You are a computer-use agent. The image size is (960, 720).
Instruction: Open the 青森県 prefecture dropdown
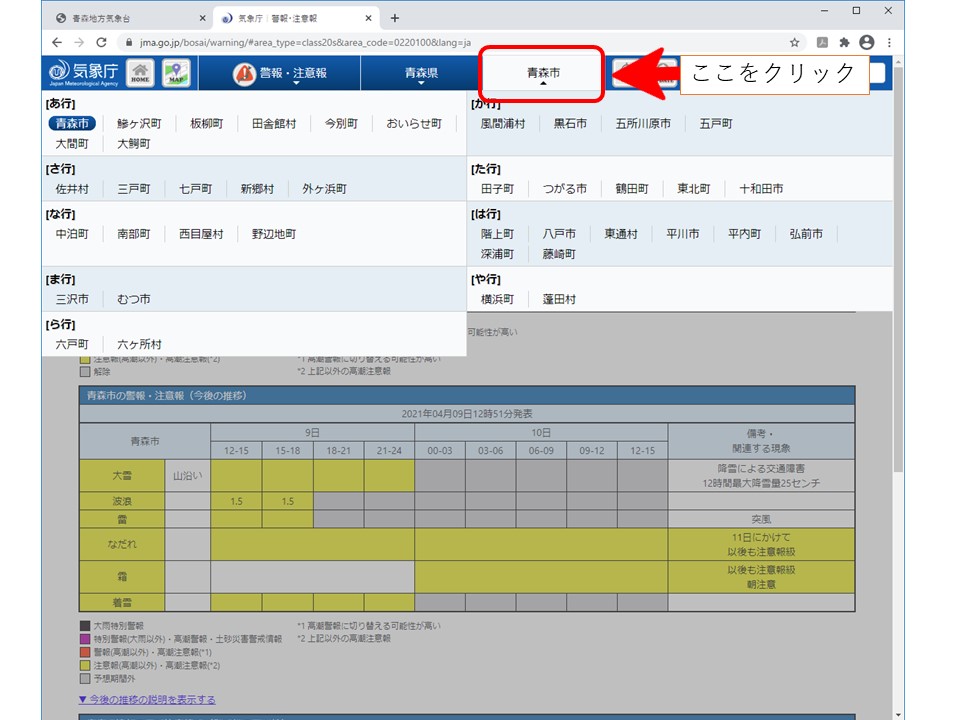point(421,73)
